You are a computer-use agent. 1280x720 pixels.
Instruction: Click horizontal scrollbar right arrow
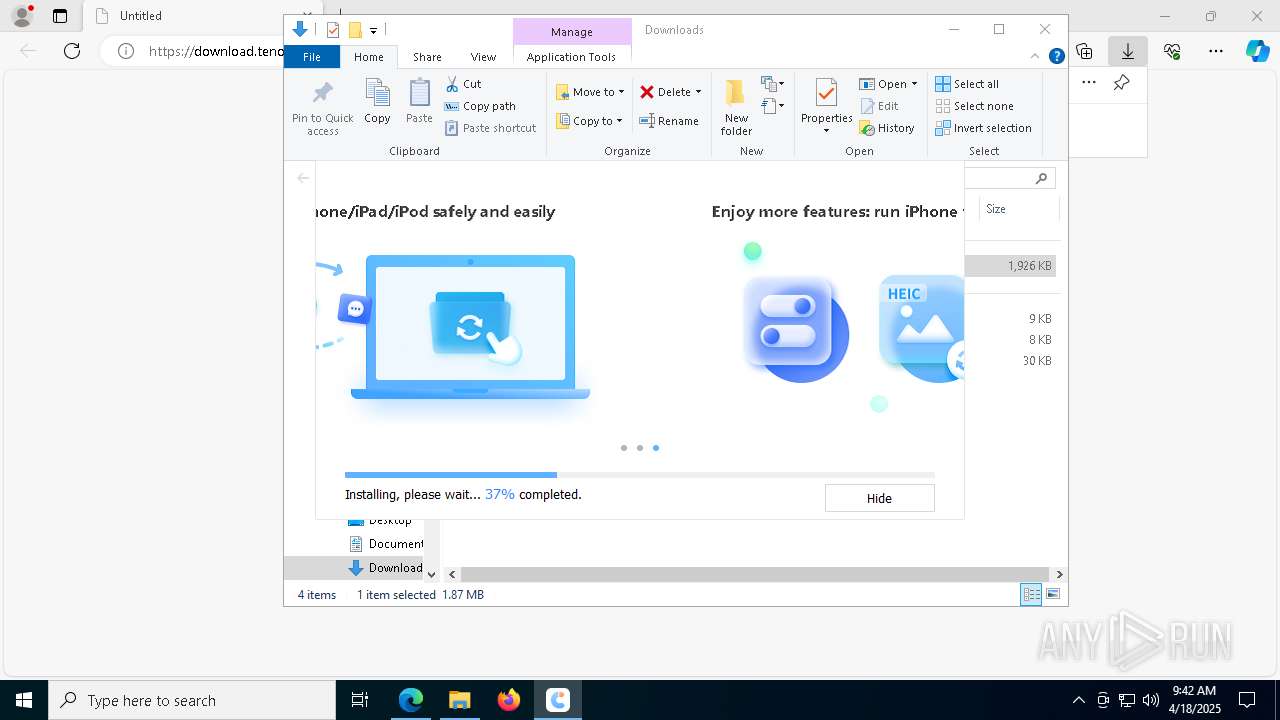[1059, 574]
